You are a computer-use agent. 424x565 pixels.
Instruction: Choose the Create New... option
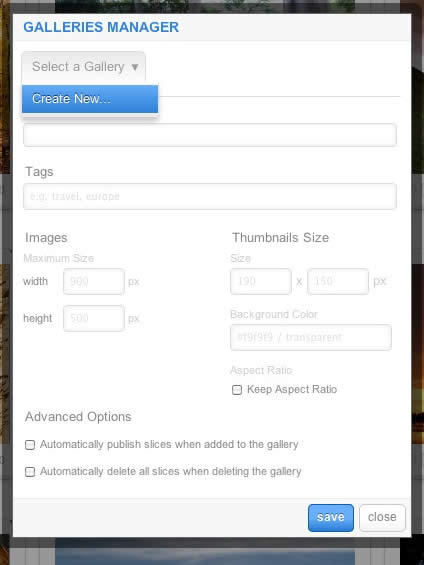pyautogui.click(x=90, y=99)
